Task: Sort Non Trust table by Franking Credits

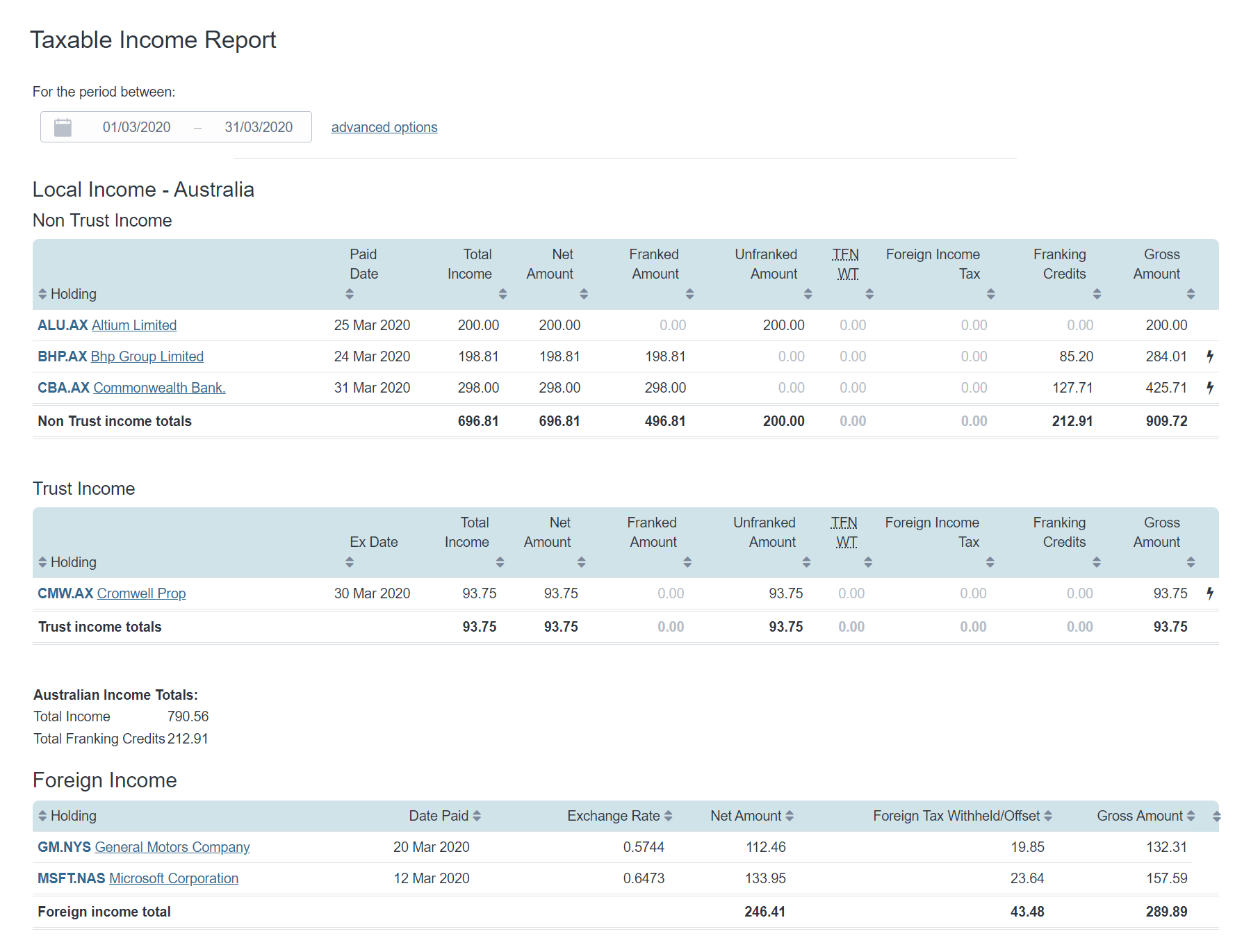Action: [x=1097, y=294]
